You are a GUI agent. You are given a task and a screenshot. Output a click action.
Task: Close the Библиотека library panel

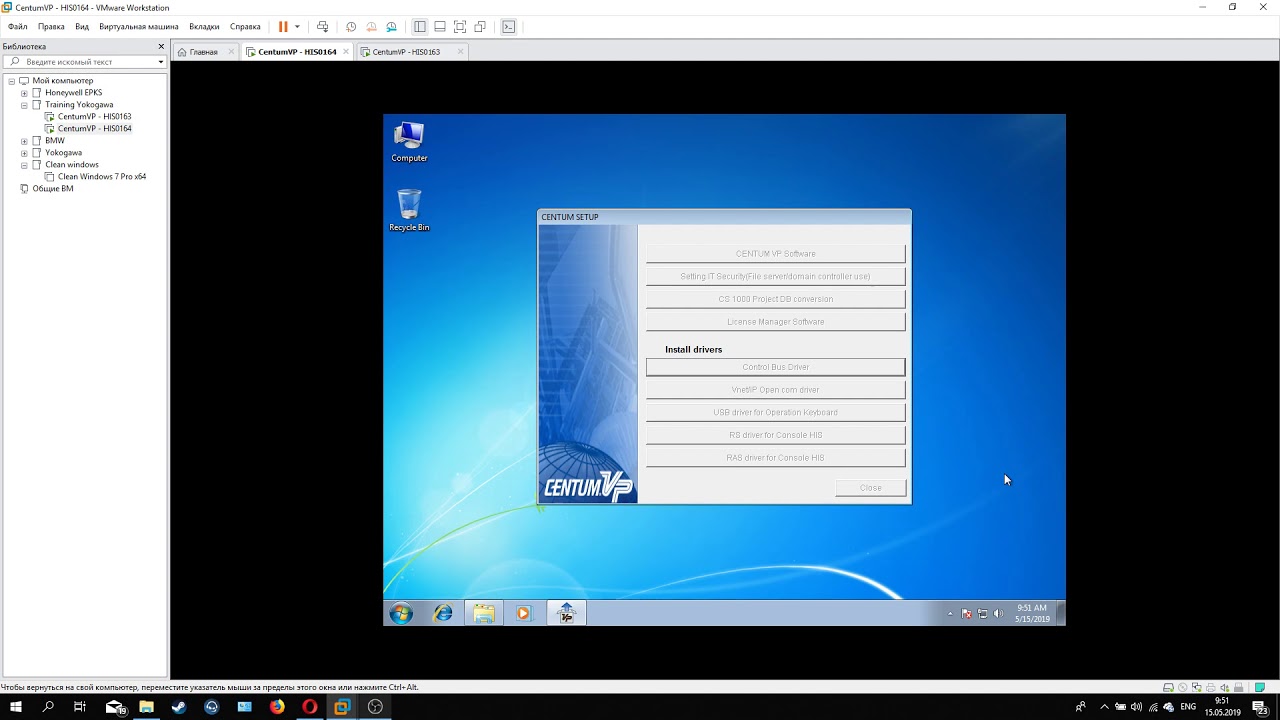(161, 47)
